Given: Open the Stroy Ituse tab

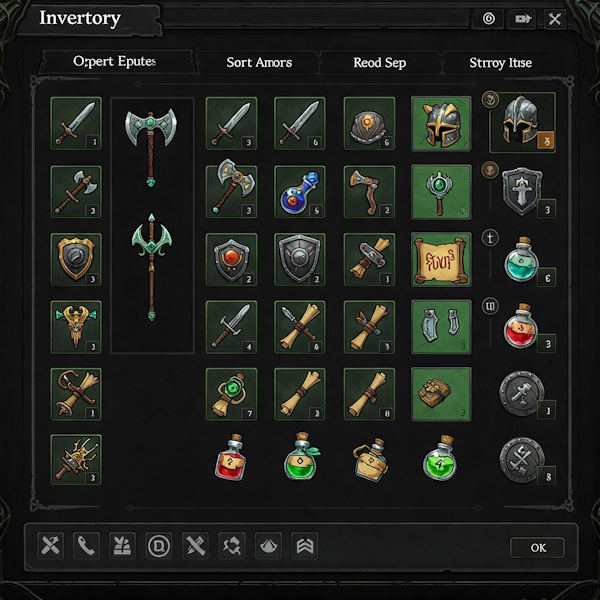Looking at the screenshot, I should (501, 62).
